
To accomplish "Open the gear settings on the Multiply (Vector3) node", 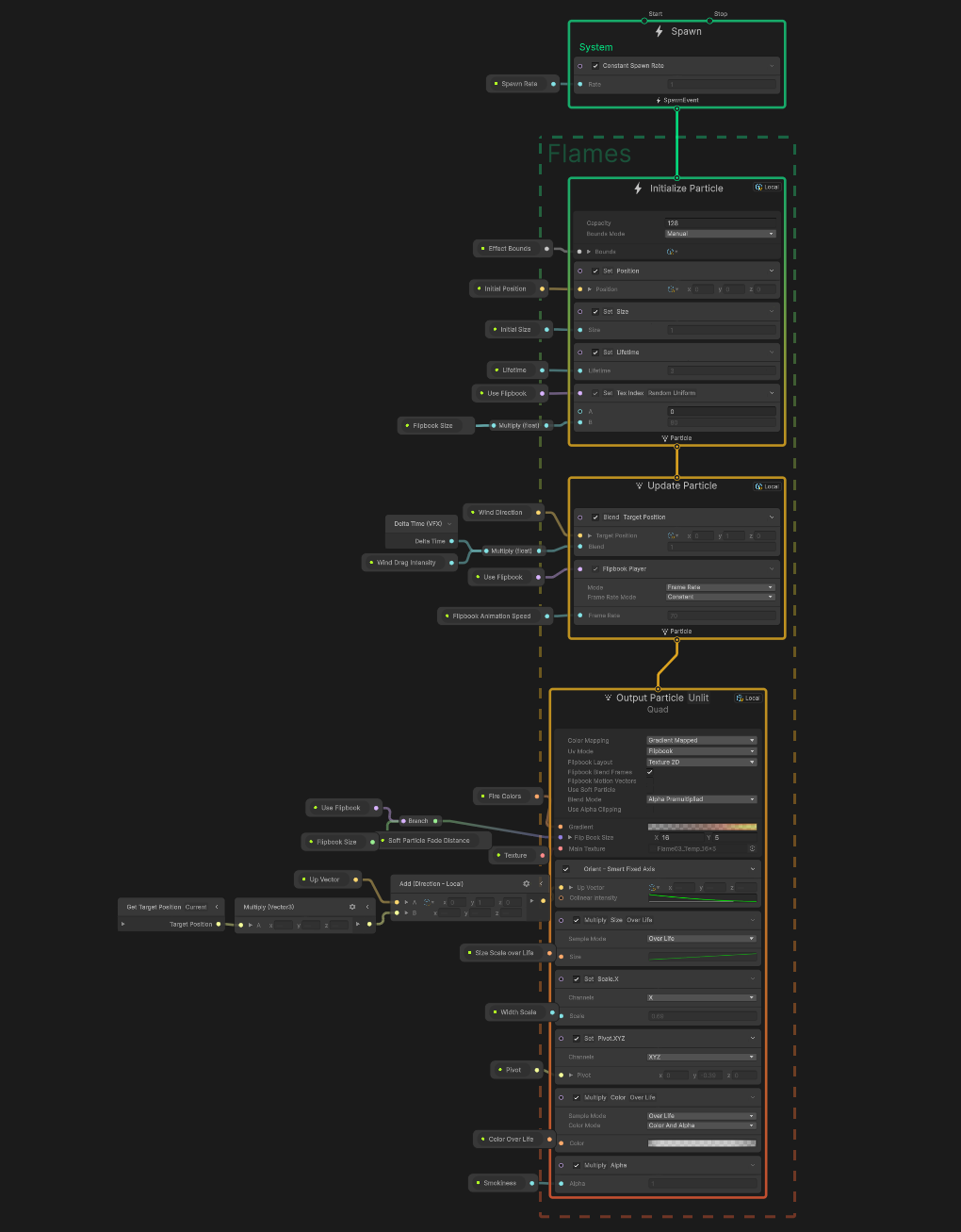I will [x=351, y=906].
